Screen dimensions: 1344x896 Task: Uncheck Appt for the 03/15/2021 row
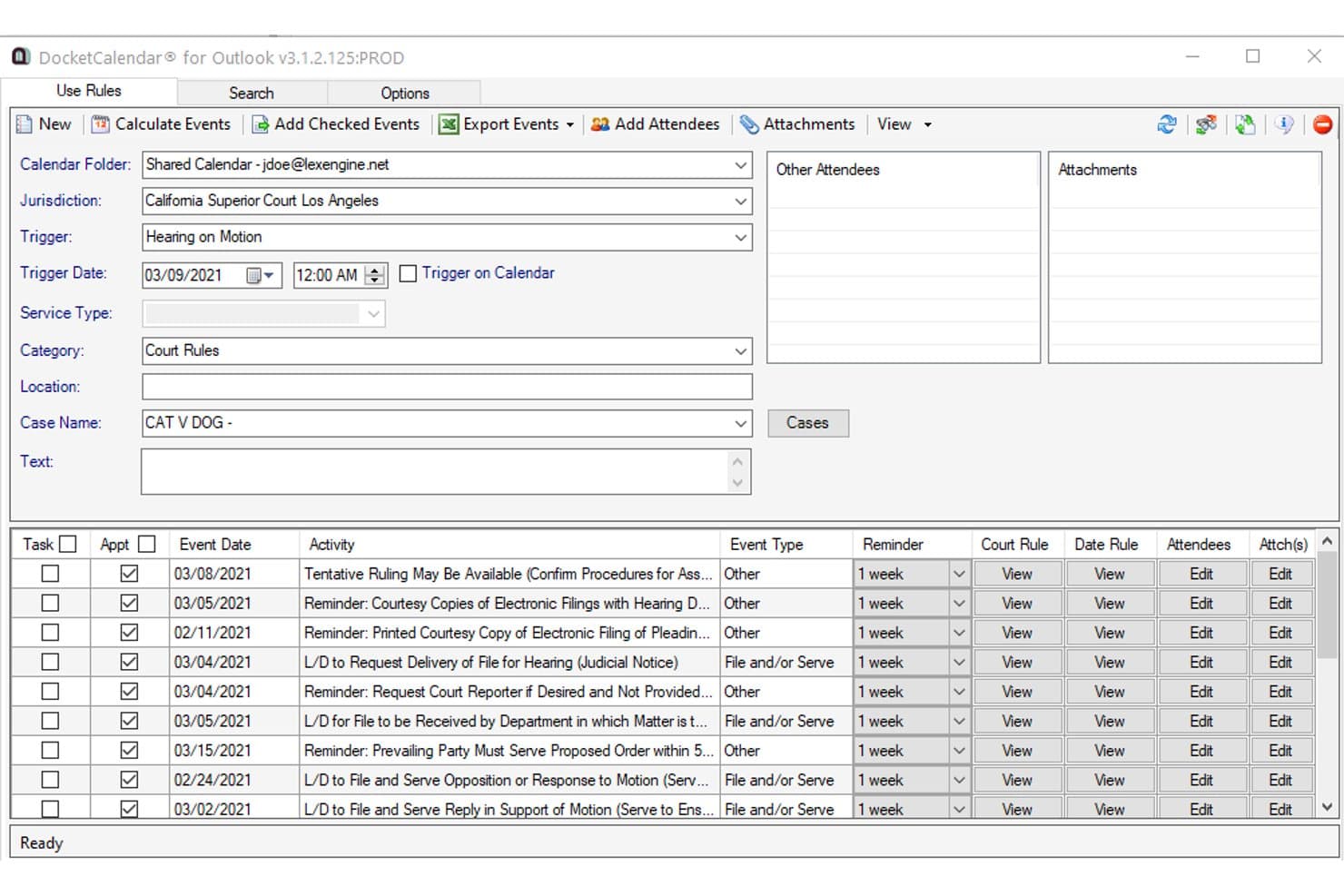click(x=129, y=751)
